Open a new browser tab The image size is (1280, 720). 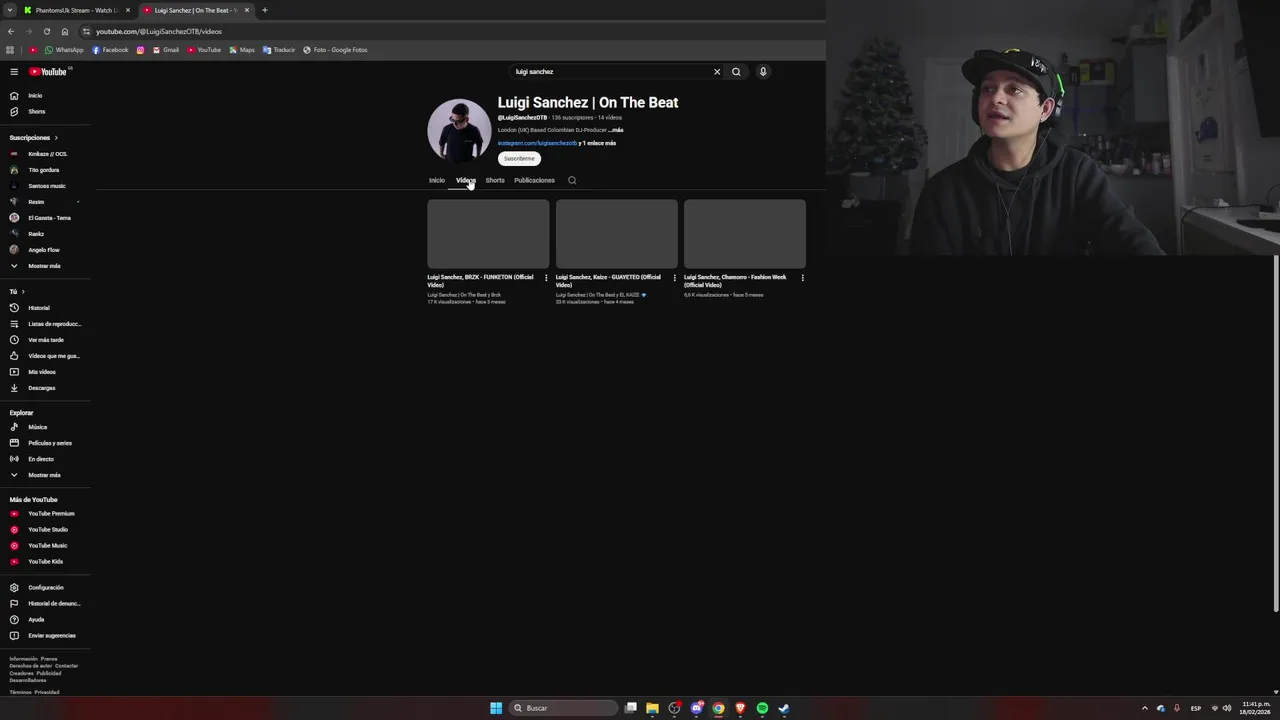(x=264, y=10)
